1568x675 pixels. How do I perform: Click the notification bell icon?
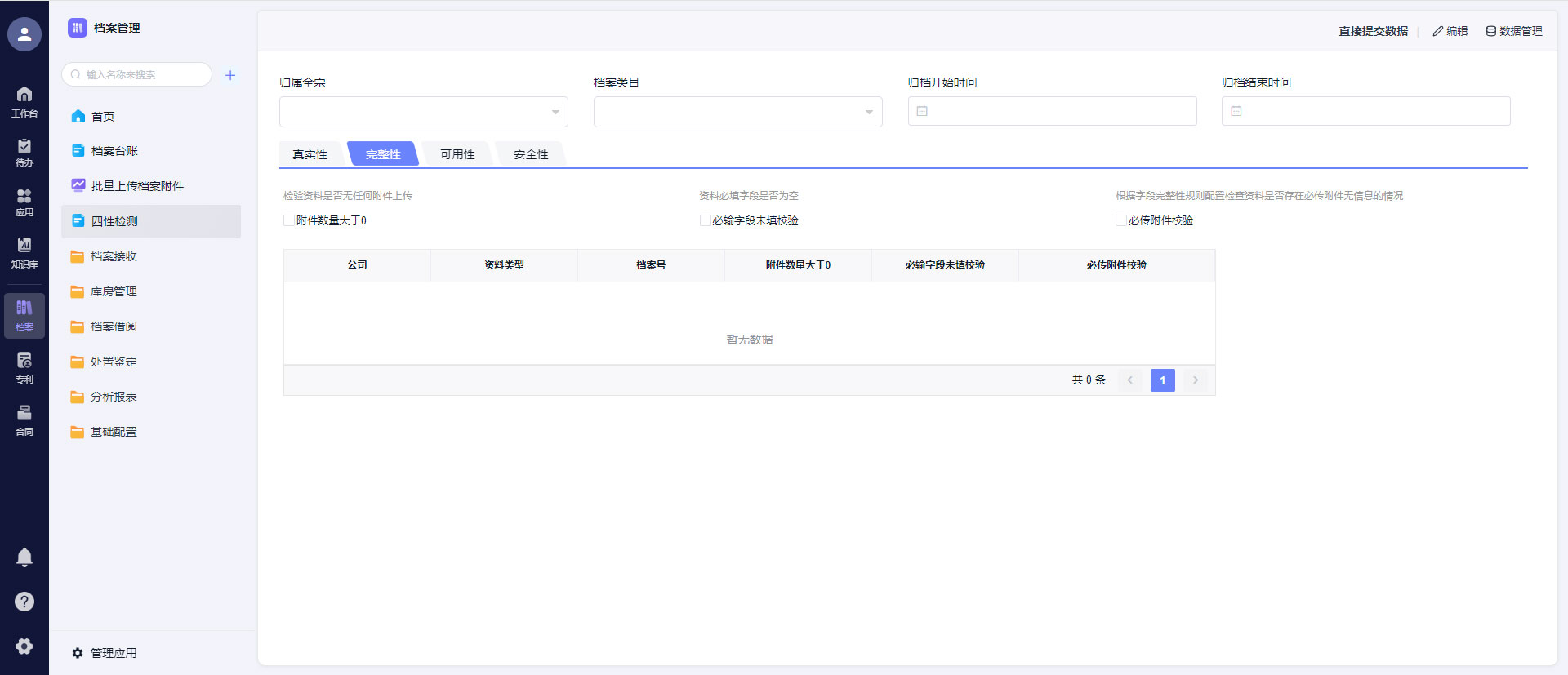coord(24,557)
